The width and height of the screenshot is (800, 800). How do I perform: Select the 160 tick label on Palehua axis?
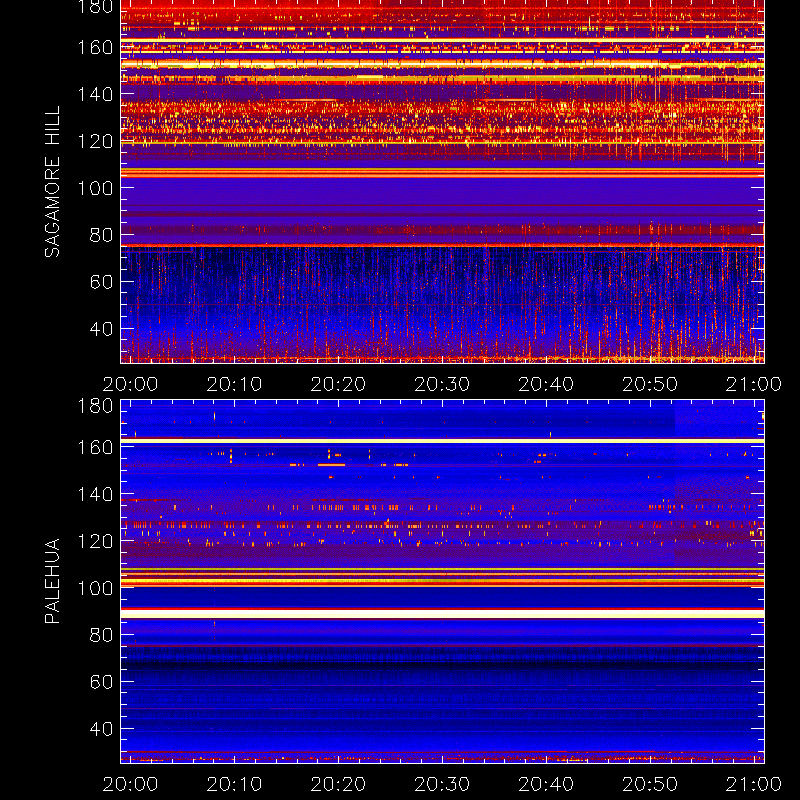tap(95, 447)
